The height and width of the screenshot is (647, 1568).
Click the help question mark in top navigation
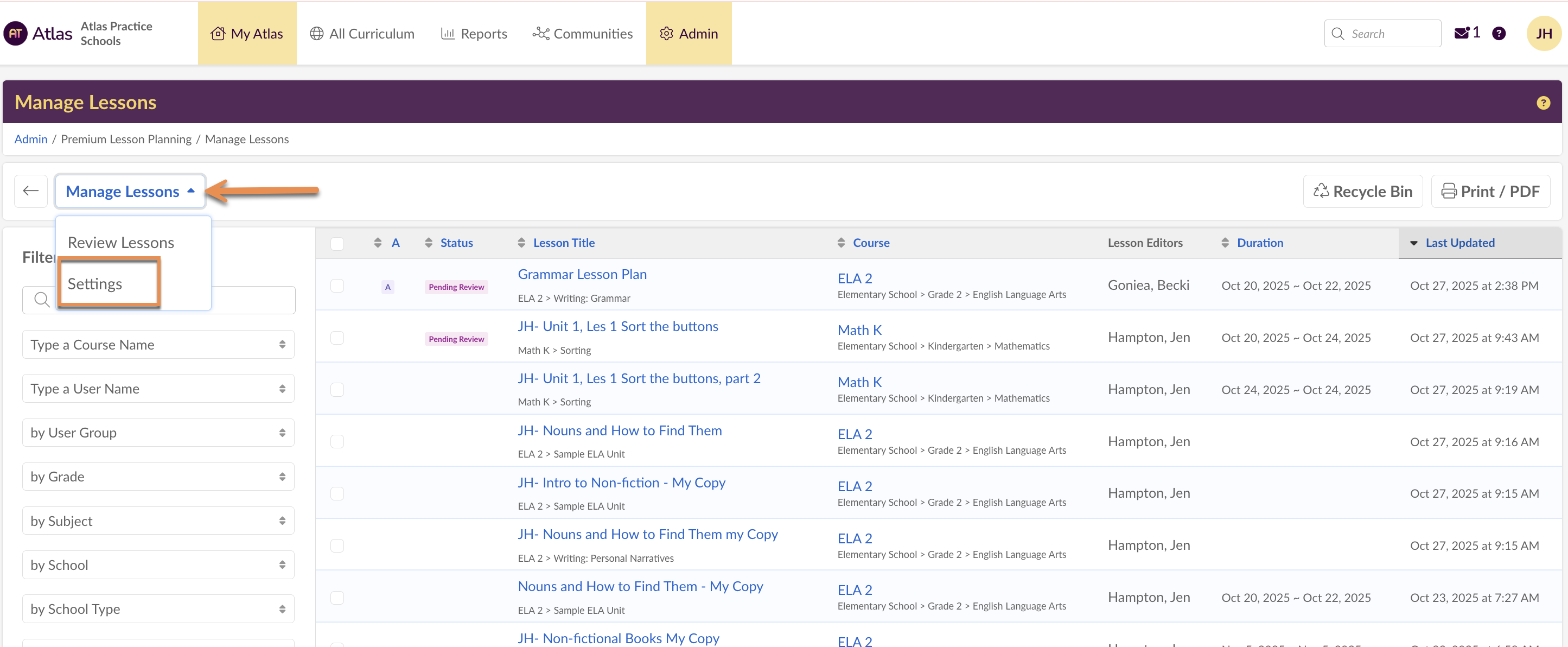click(1499, 34)
